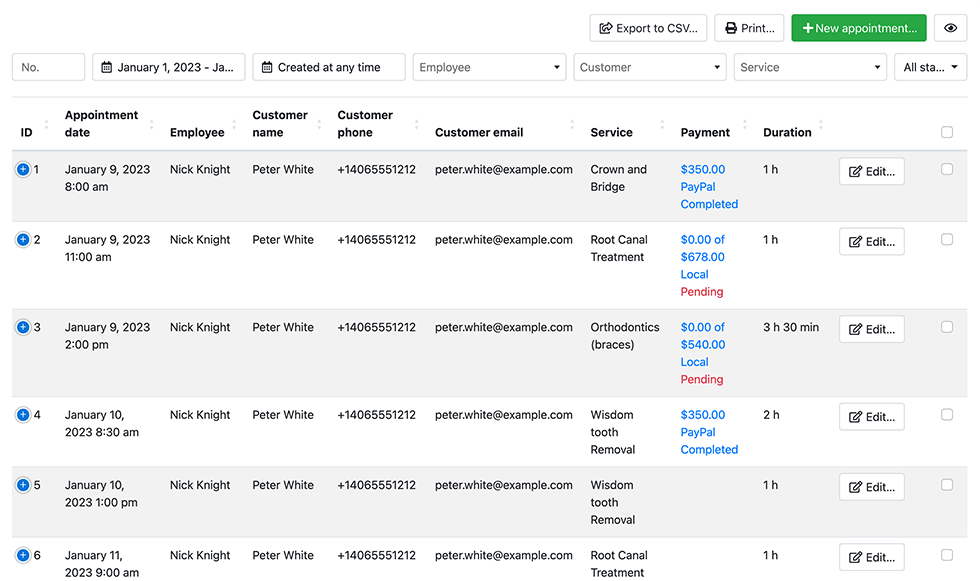980x581 pixels.
Task: Click the '$350.00 PayPal Completed' payment link
Action: click(x=708, y=186)
